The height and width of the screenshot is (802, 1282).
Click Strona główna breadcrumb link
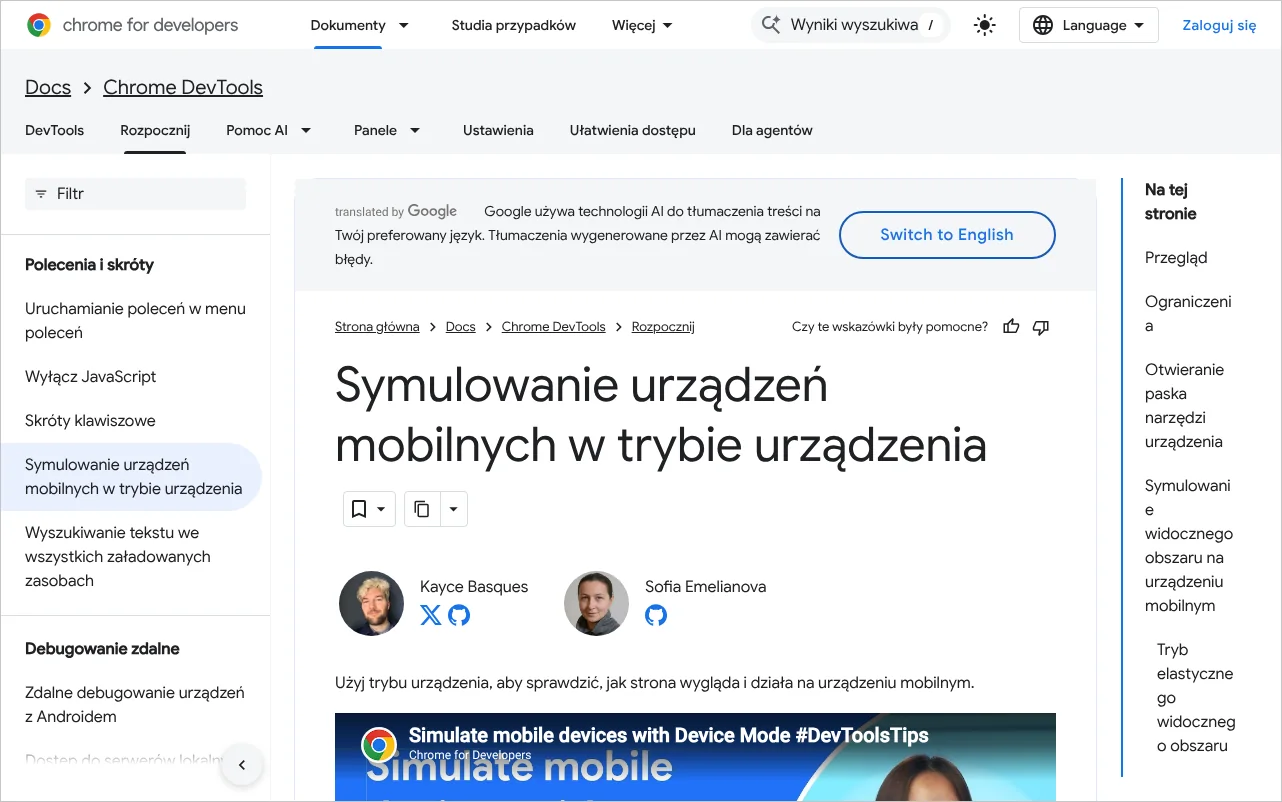click(377, 327)
